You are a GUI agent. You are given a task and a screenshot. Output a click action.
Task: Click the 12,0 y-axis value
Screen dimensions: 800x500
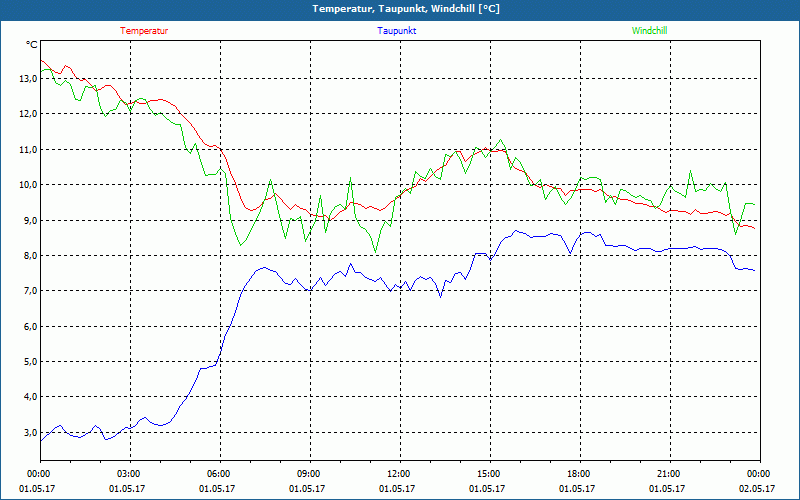[29, 114]
